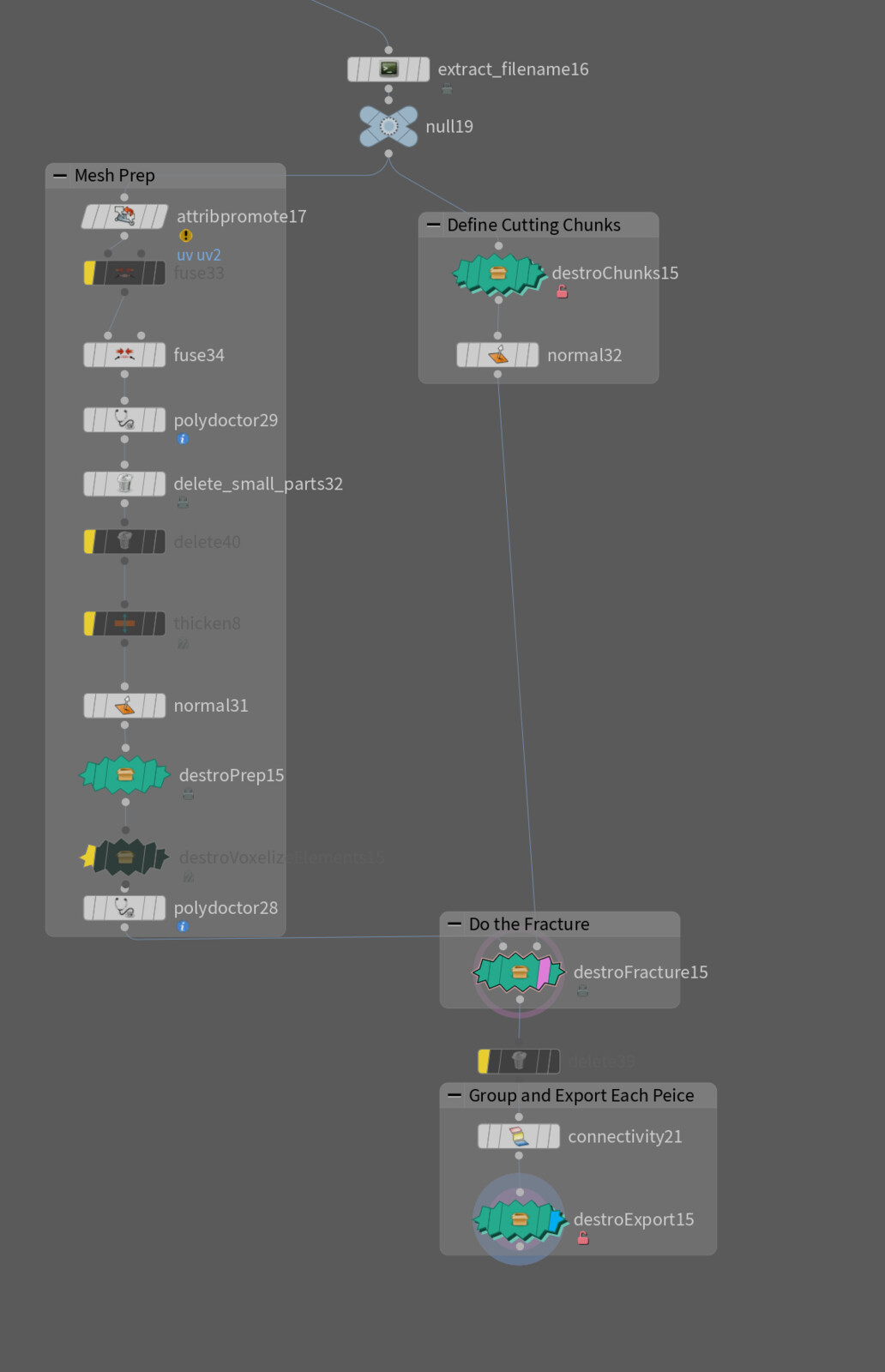Click the output connector of polydoctor28
885x1372 pixels.
tap(124, 927)
